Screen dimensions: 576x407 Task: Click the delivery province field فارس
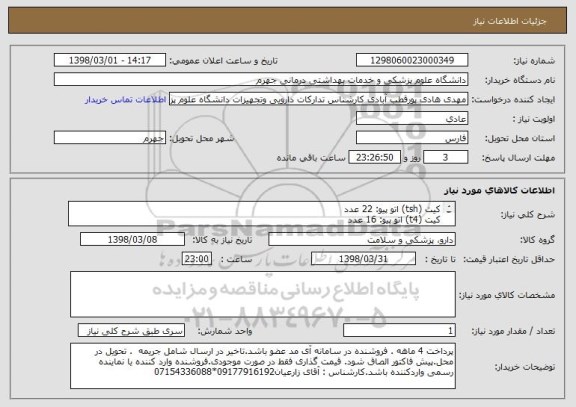(x=412, y=138)
